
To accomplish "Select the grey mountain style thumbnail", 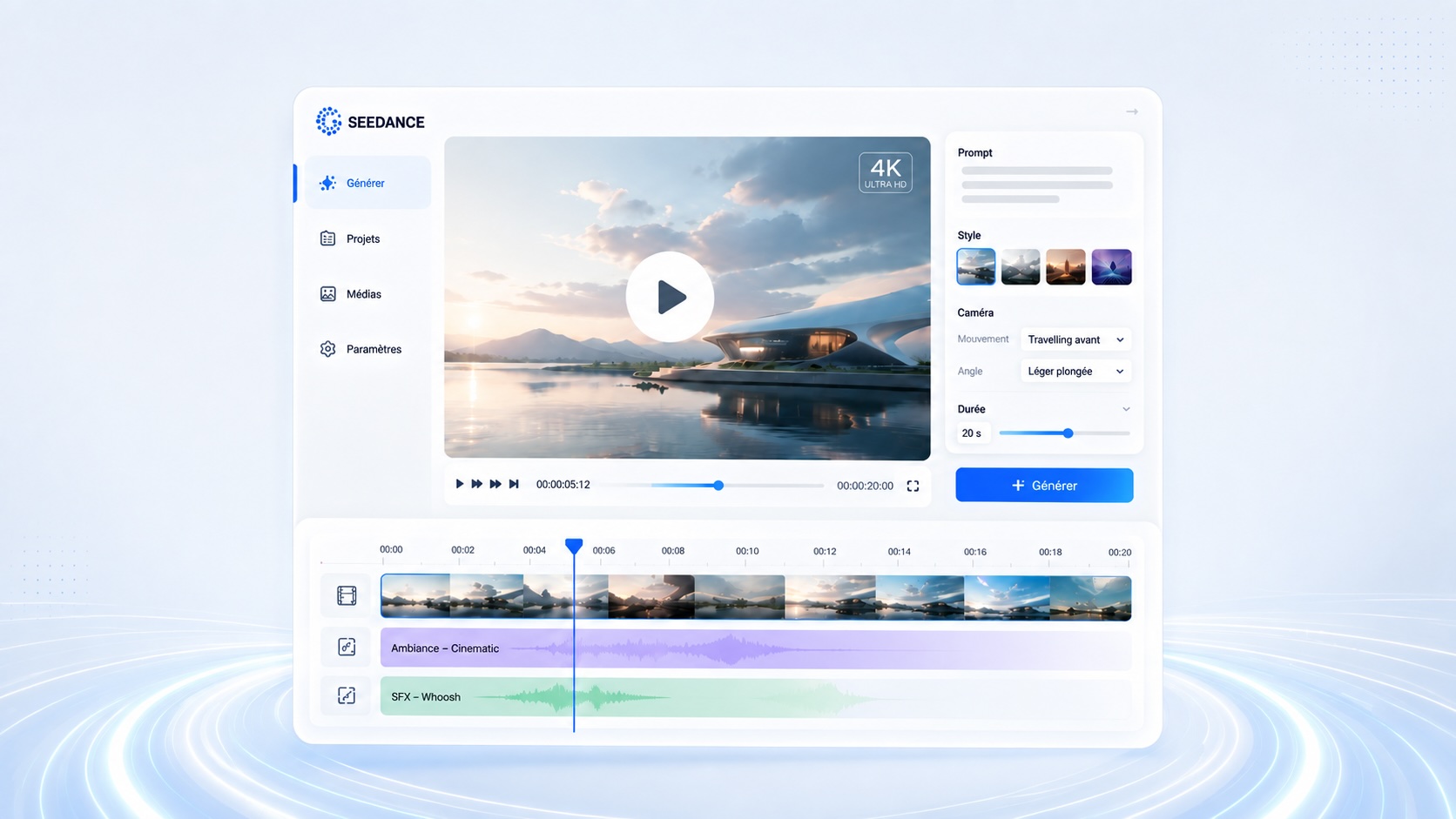I will tap(1021, 266).
